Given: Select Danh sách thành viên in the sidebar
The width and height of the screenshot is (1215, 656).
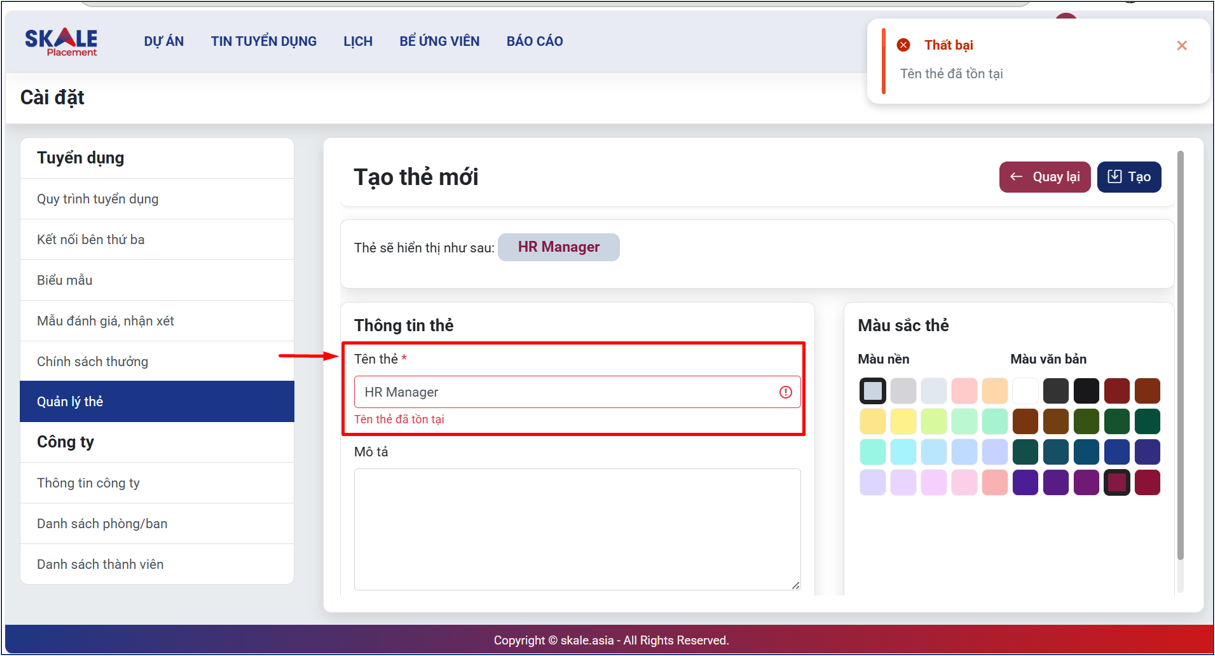Looking at the screenshot, I should 100,564.
